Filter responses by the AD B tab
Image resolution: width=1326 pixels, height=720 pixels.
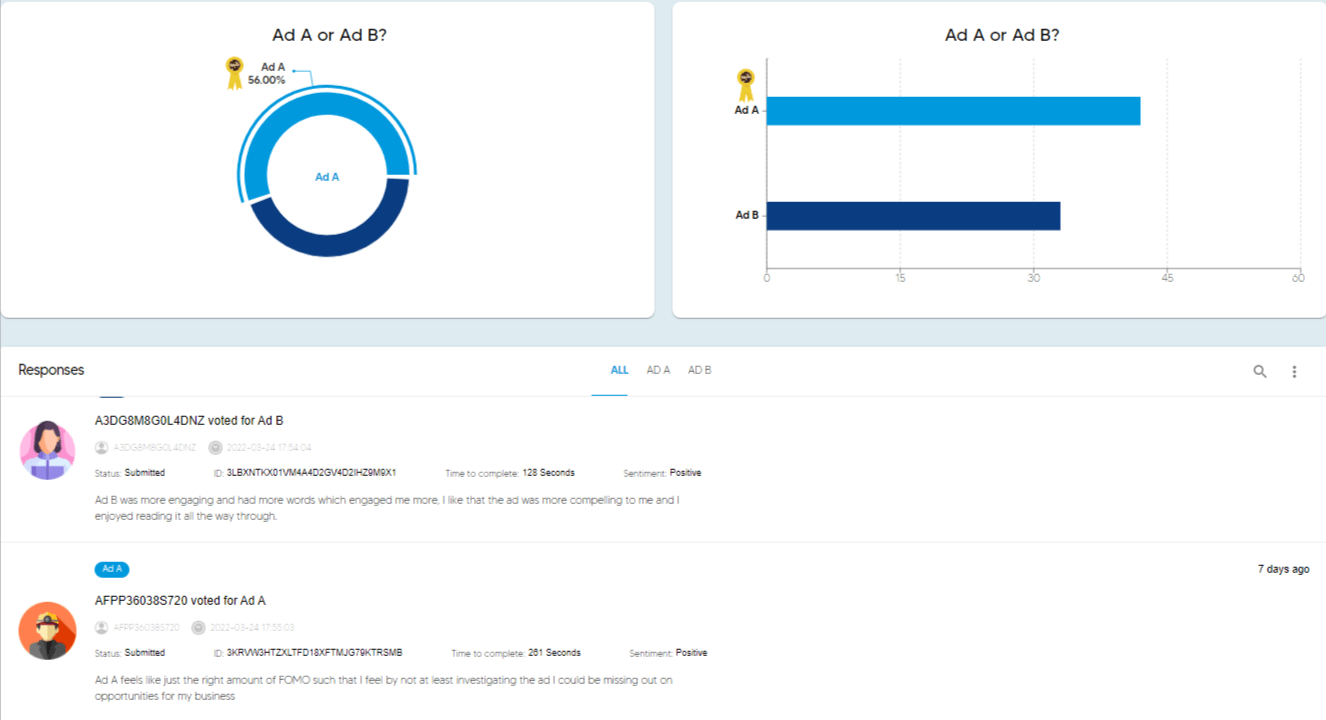click(700, 369)
